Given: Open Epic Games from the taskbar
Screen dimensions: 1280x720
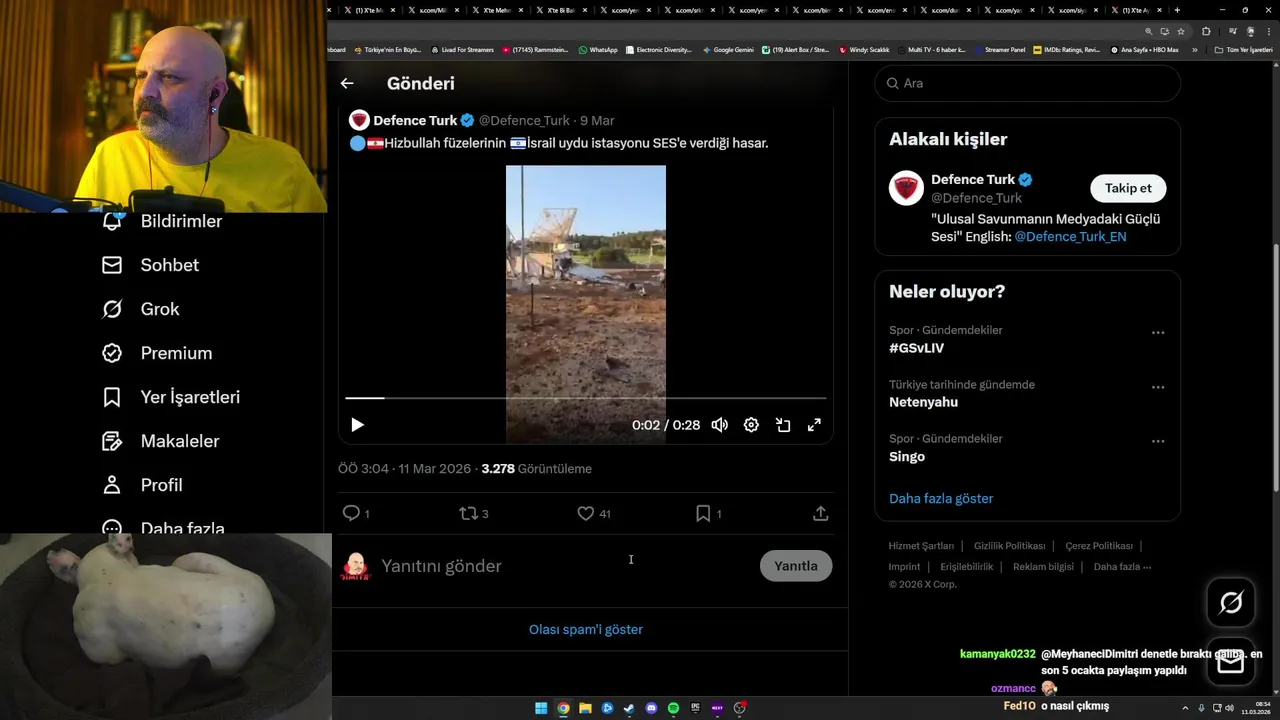Looking at the screenshot, I should click(x=695, y=708).
